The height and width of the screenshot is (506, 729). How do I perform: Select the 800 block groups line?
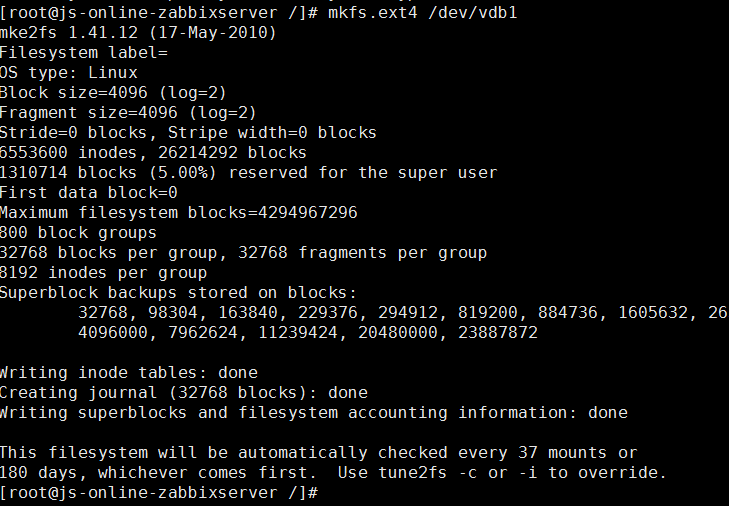click(x=79, y=233)
